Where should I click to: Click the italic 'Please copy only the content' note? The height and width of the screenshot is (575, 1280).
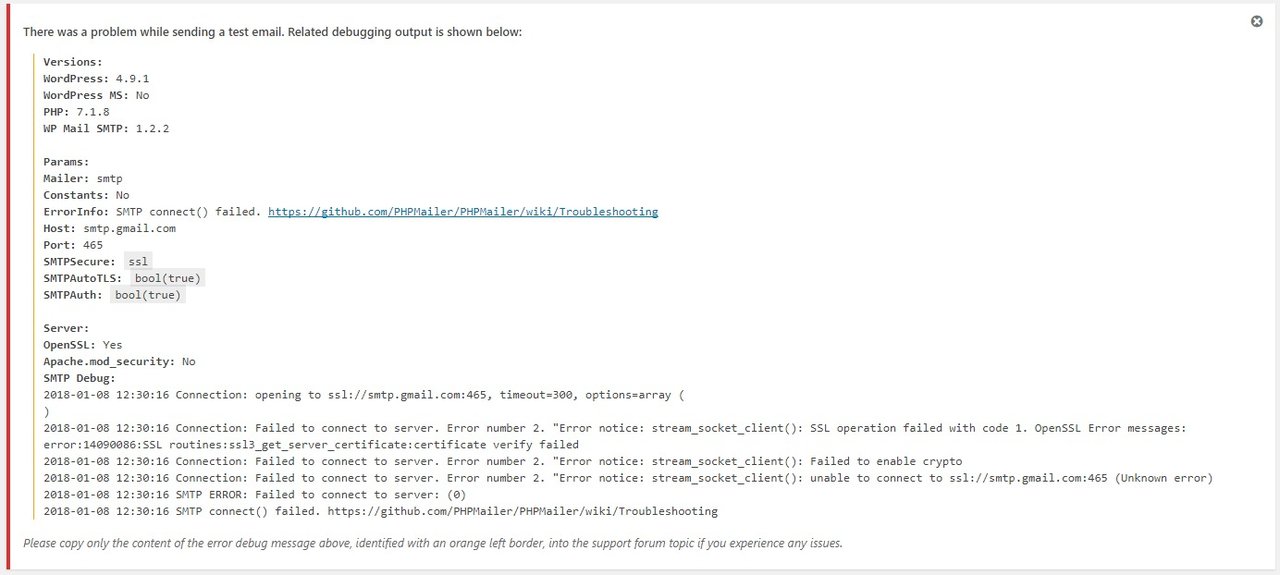[x=433, y=544]
